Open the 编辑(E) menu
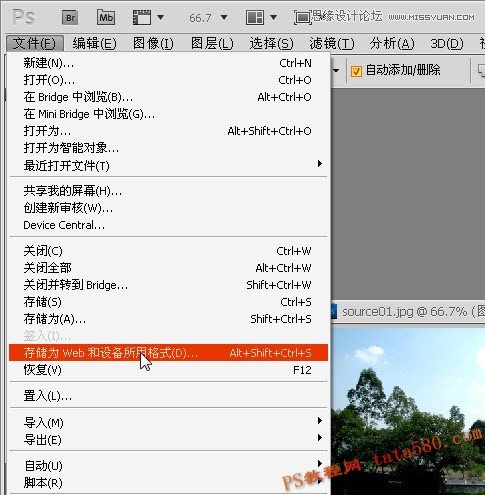 click(95, 43)
